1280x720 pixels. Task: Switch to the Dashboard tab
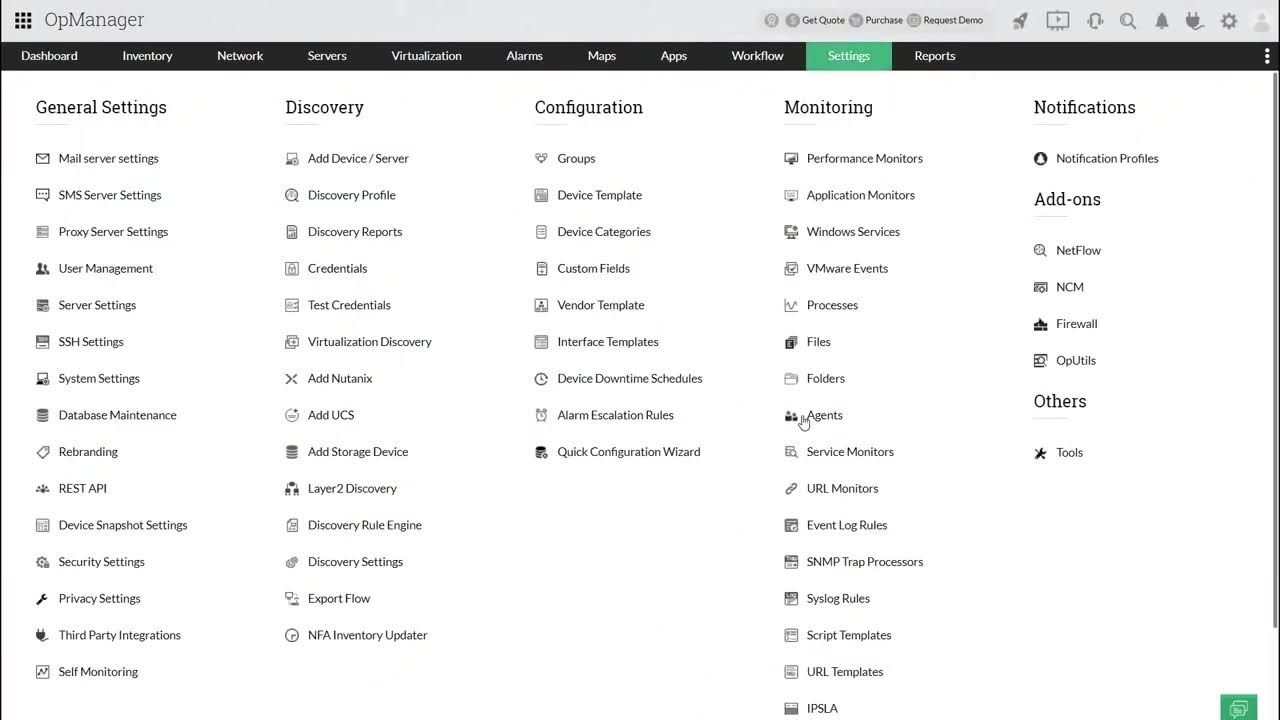(49, 56)
